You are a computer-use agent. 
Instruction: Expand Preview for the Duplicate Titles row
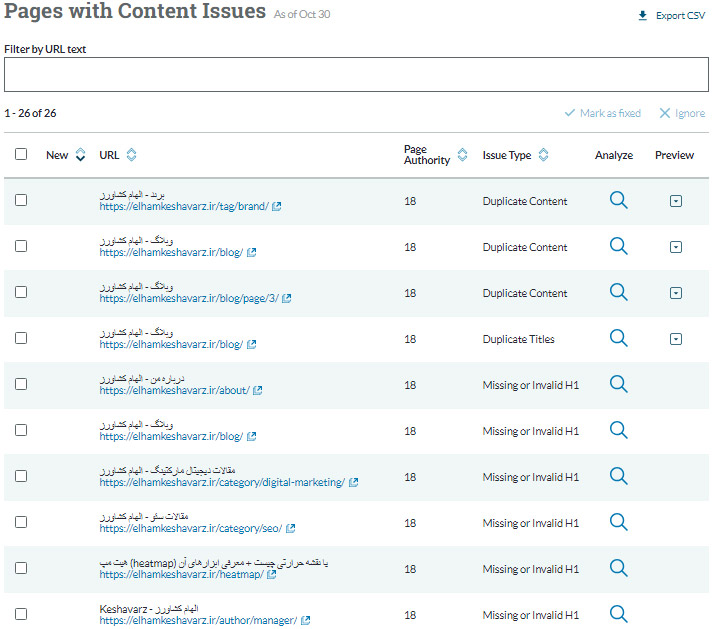coord(675,339)
